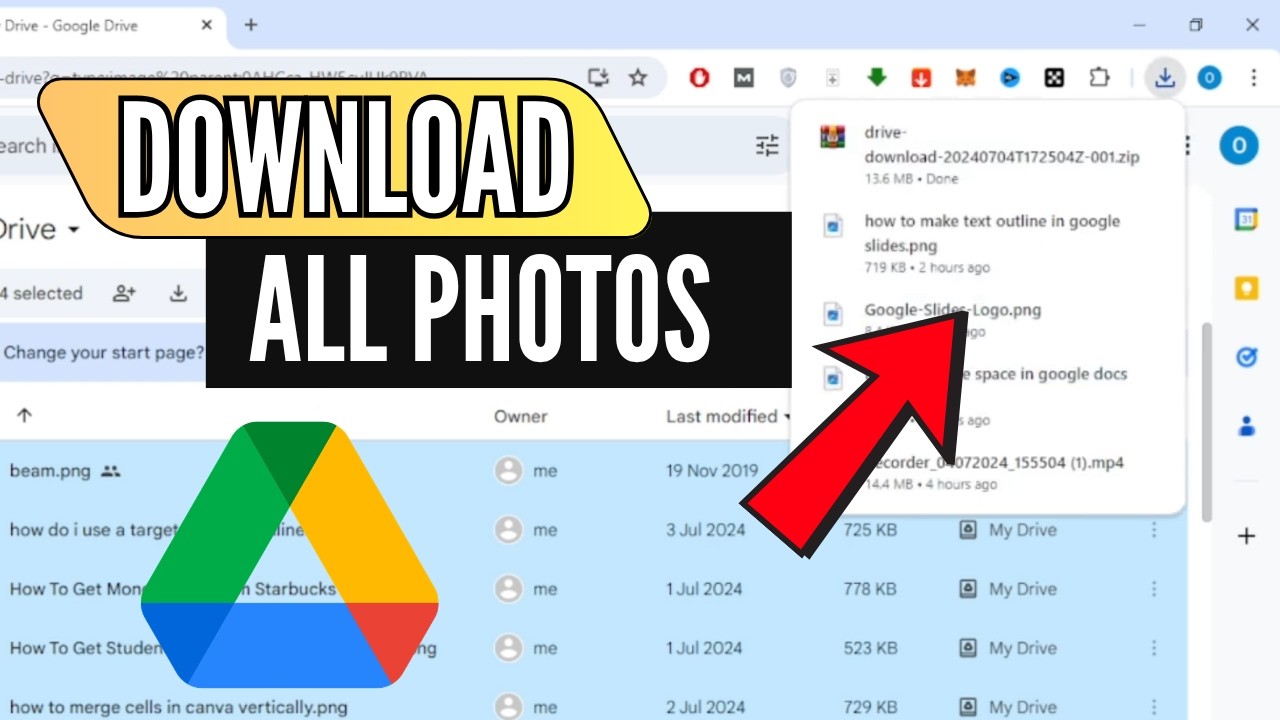Image resolution: width=1280 pixels, height=720 pixels.
Task: Click the file icon for text outline png
Action: coord(832,226)
